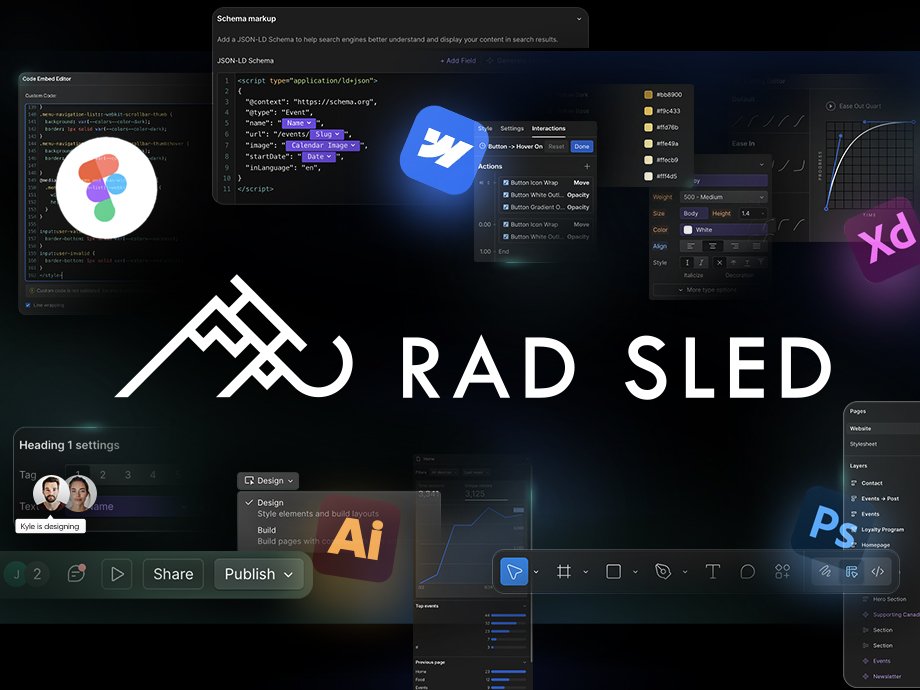Open the Name field dropdown in schema code

coord(299,123)
